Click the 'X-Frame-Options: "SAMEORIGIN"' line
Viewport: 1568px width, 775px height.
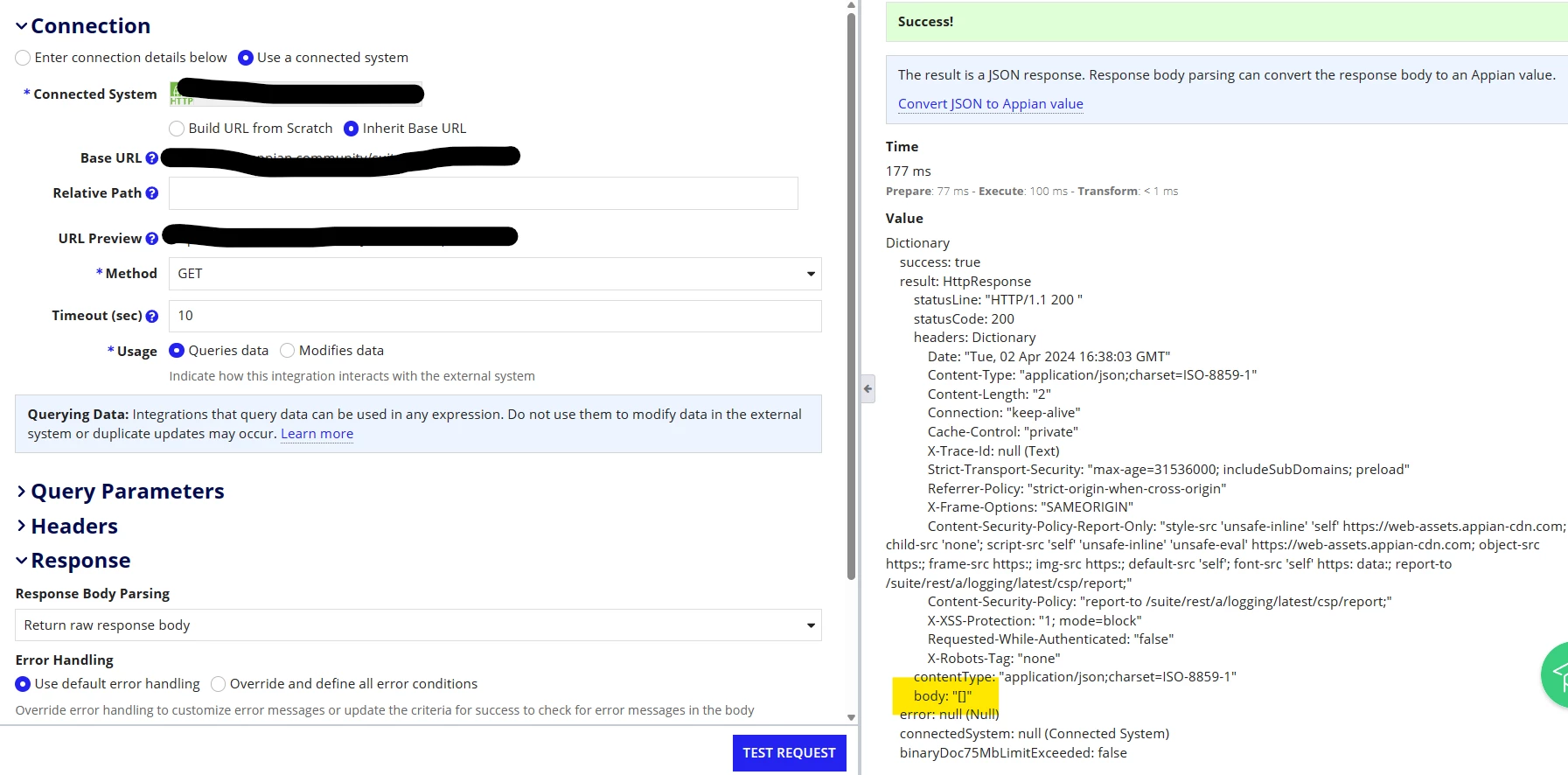1030,507
